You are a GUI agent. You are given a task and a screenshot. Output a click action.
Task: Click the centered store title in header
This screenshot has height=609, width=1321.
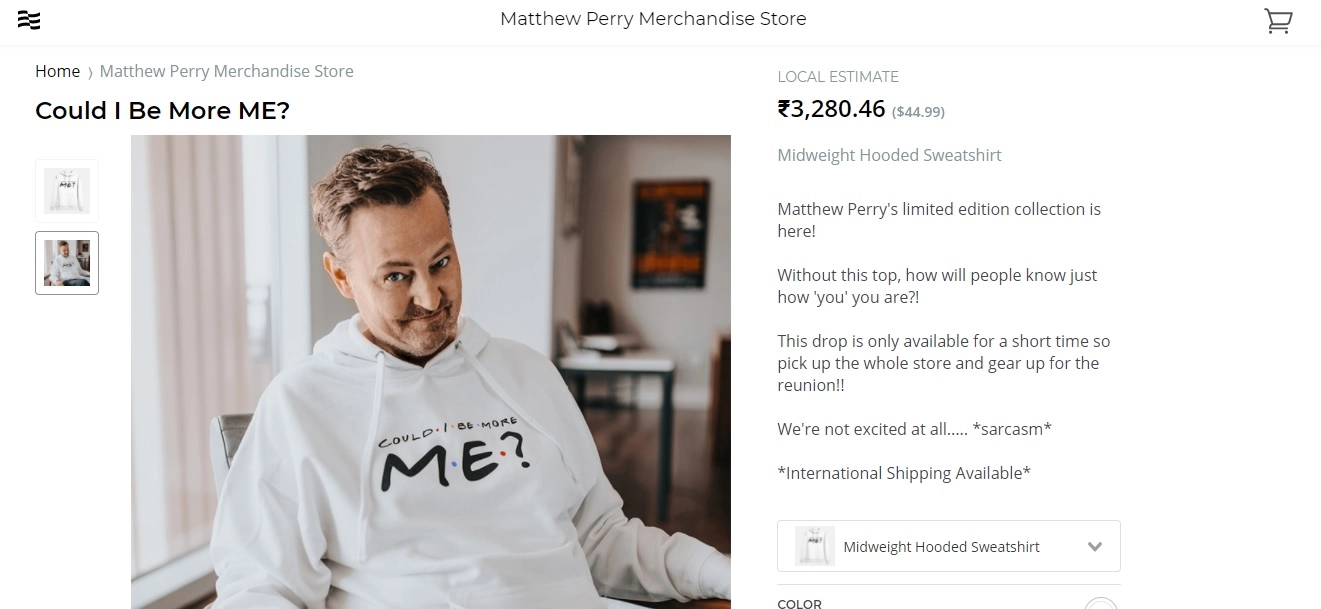coord(653,19)
